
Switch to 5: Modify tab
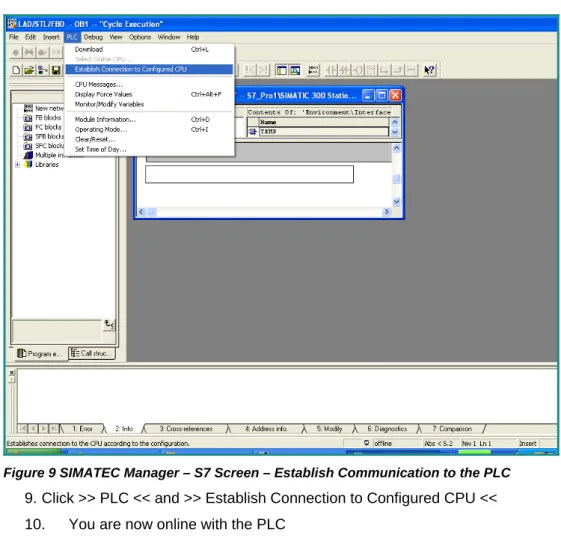click(329, 429)
